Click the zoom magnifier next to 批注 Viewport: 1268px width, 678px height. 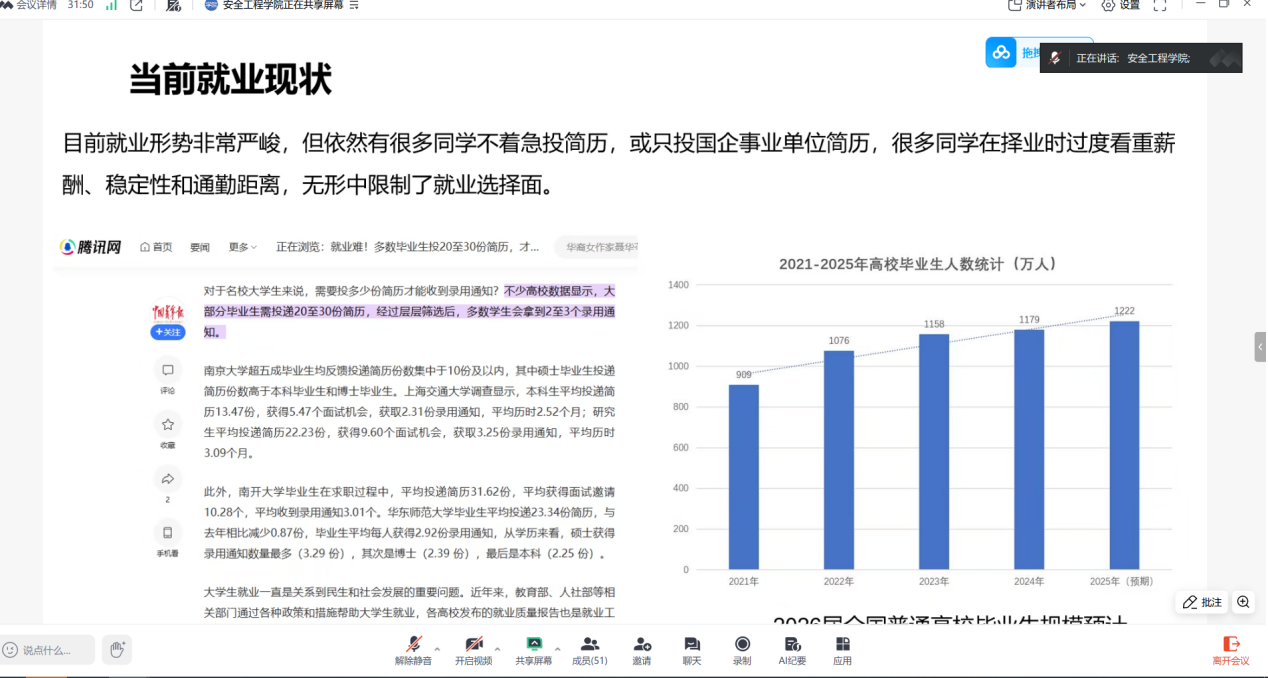point(1243,602)
